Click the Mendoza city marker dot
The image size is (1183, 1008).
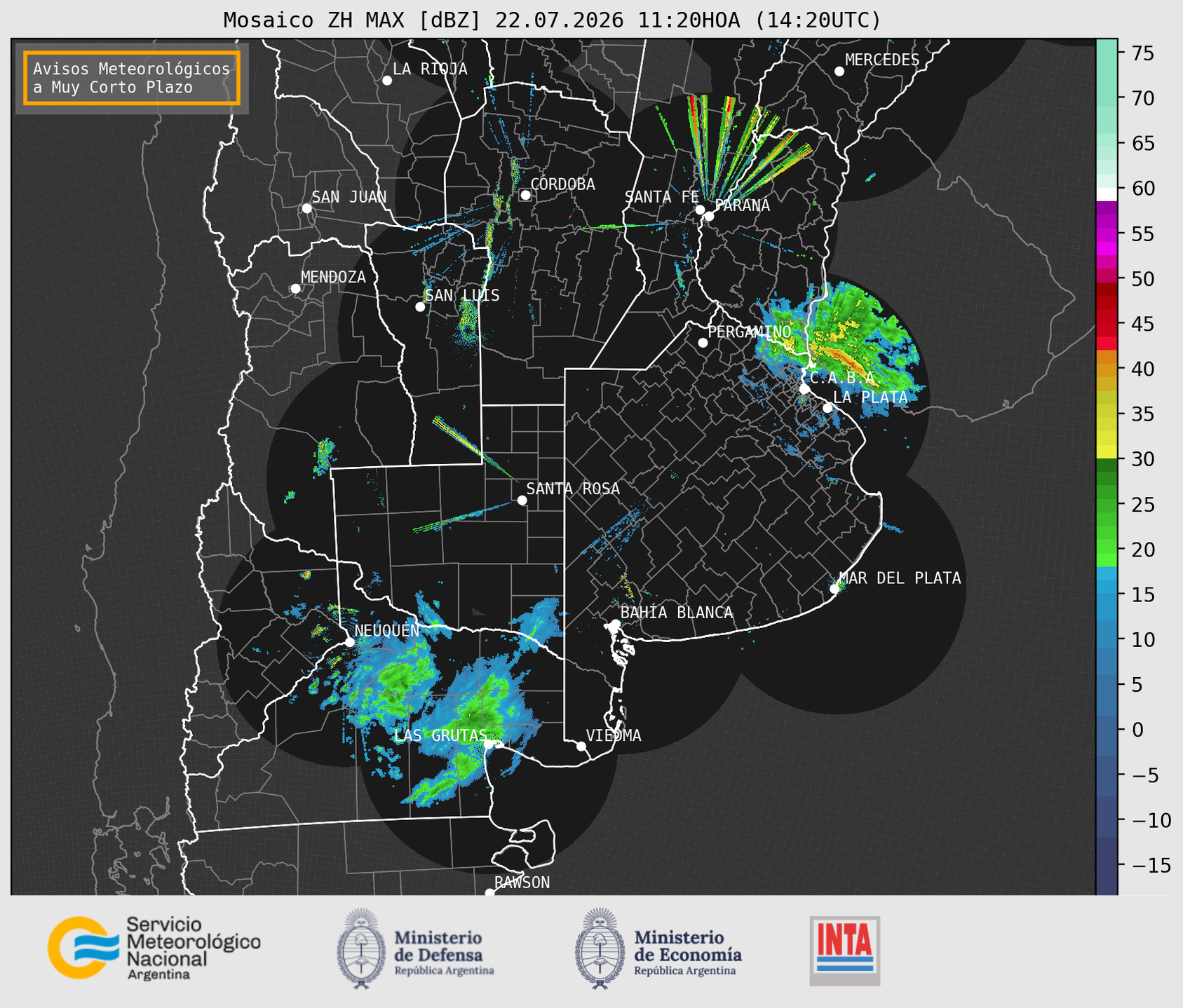click(x=295, y=289)
